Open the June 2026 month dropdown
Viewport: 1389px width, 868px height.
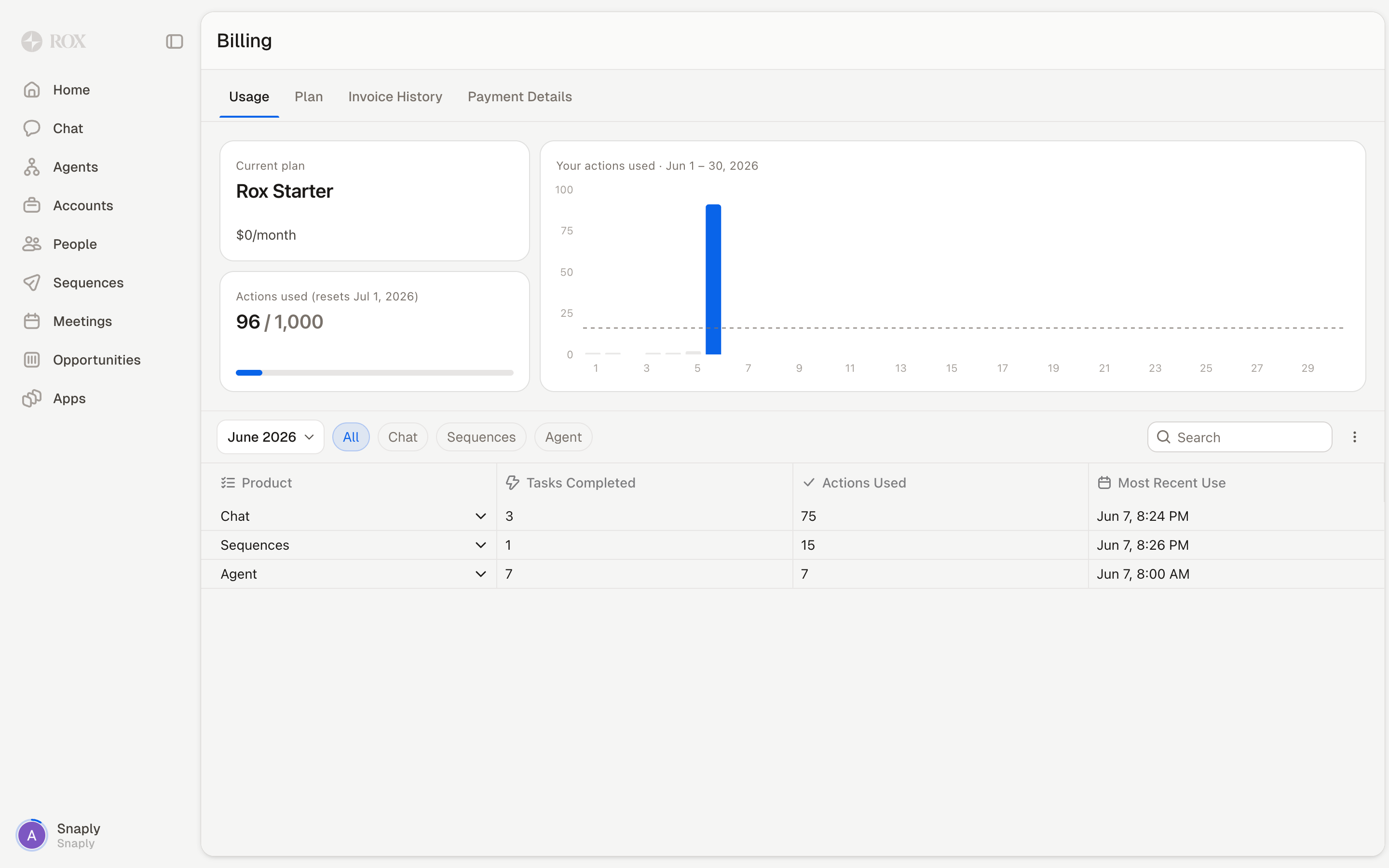coord(271,437)
